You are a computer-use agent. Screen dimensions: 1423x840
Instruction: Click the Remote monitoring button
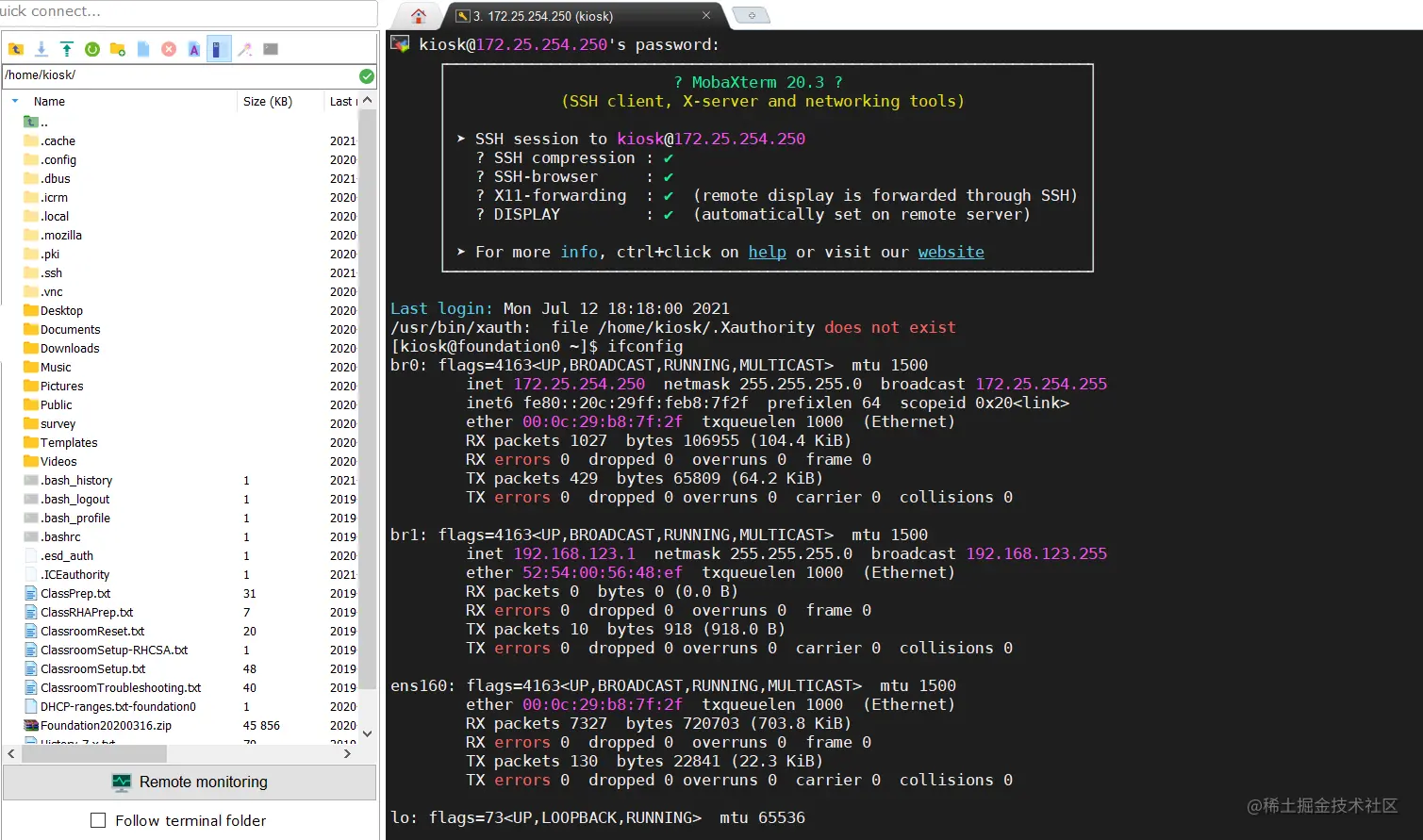[190, 782]
